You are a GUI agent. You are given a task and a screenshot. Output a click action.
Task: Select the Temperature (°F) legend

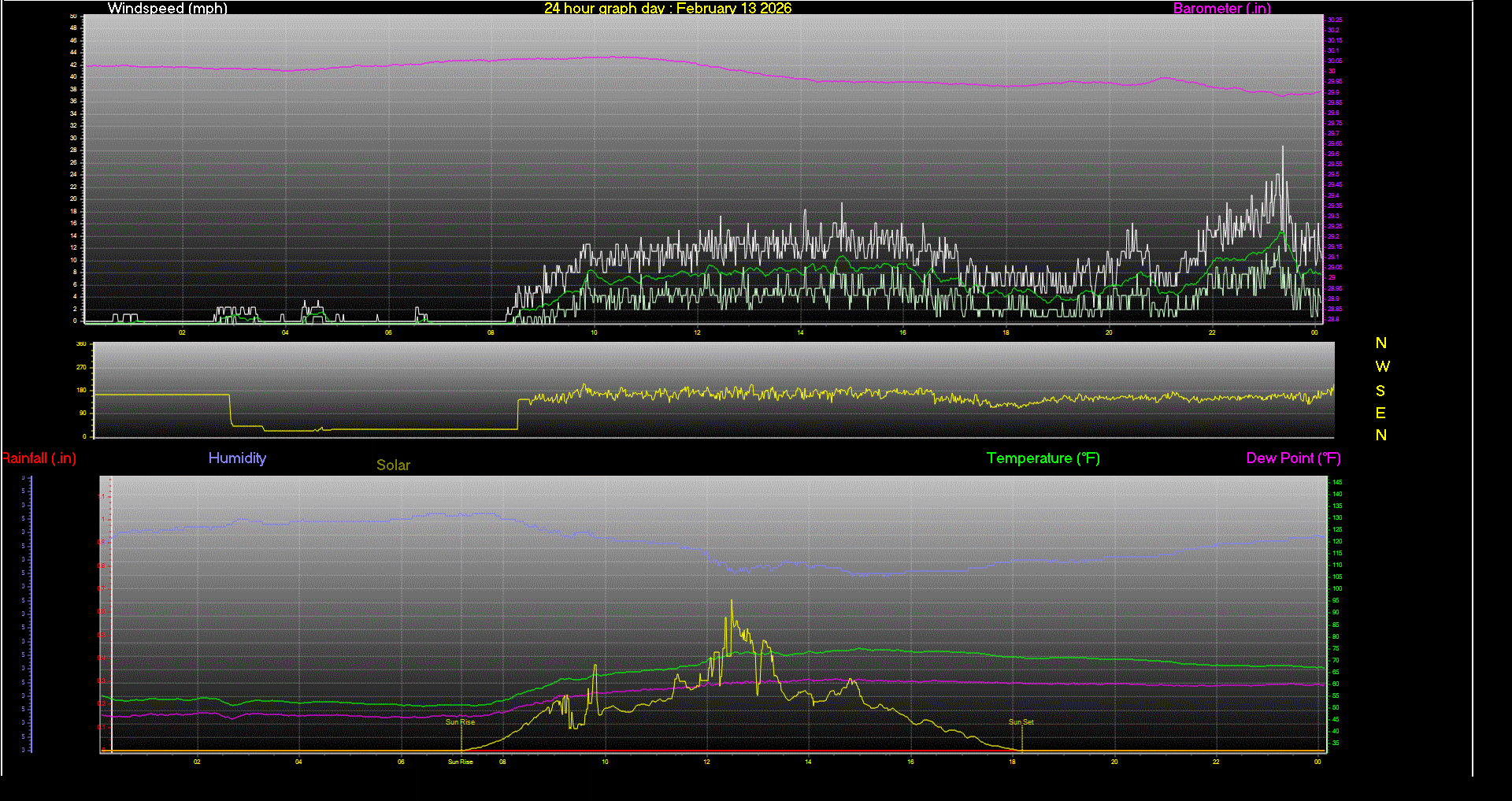click(1043, 458)
